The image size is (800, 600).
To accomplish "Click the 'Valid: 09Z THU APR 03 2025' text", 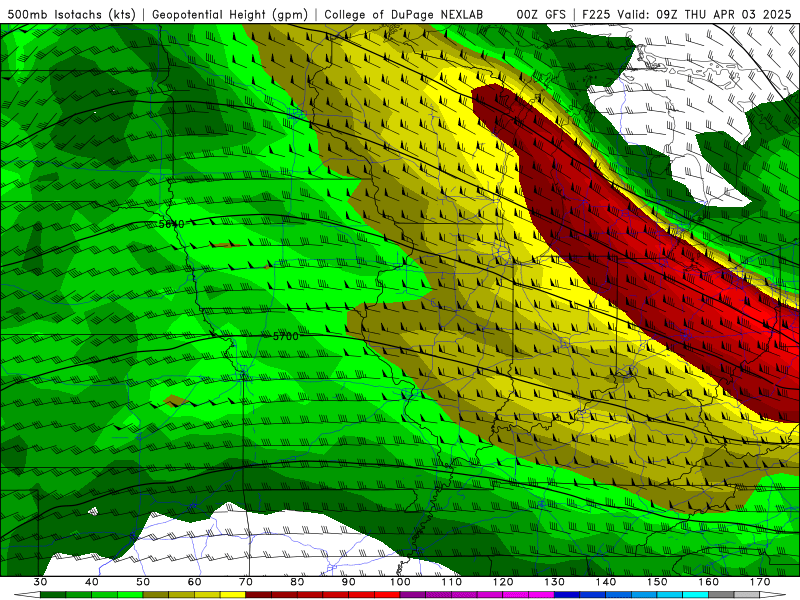I will (704, 14).
